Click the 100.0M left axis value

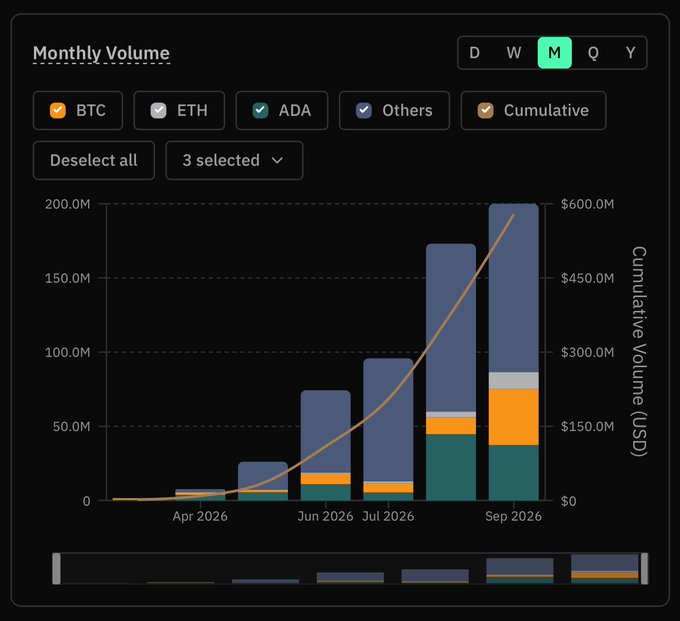[x=68, y=352]
